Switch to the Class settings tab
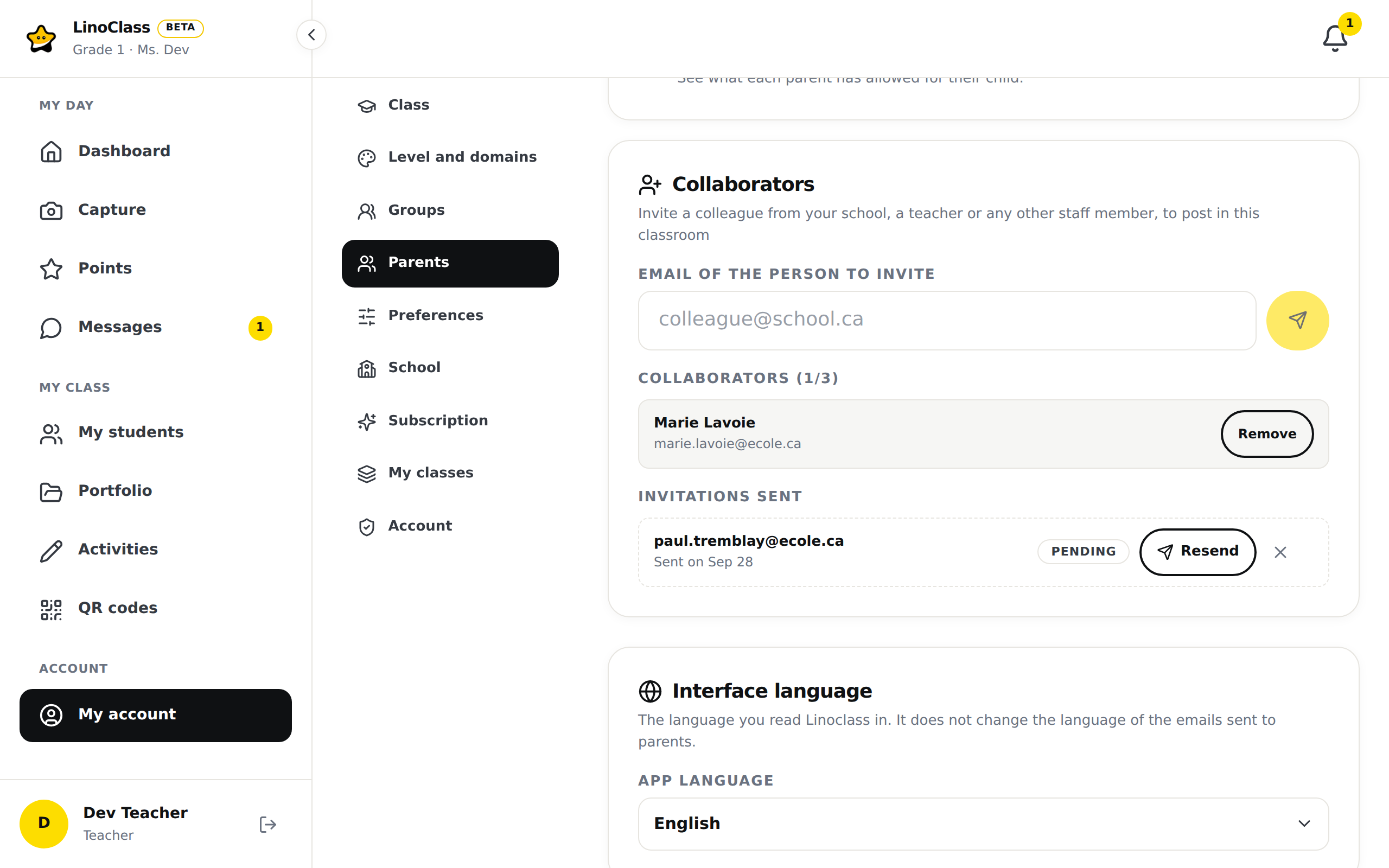Viewport: 1389px width, 868px height. click(x=450, y=105)
